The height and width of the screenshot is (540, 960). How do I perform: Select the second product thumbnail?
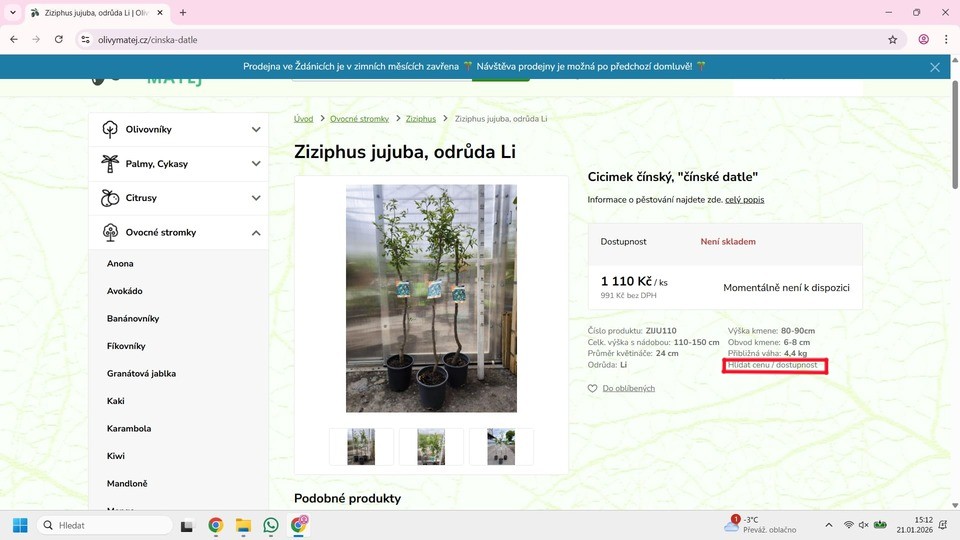coord(431,447)
